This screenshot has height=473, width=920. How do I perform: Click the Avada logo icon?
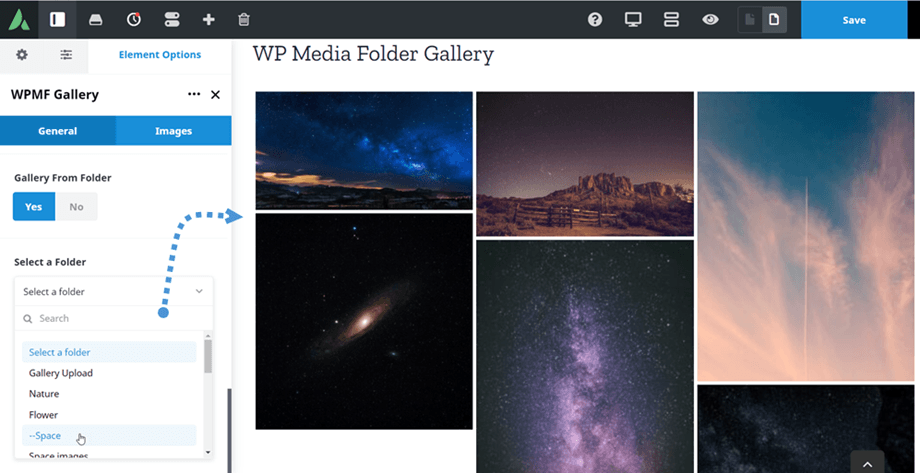19,19
